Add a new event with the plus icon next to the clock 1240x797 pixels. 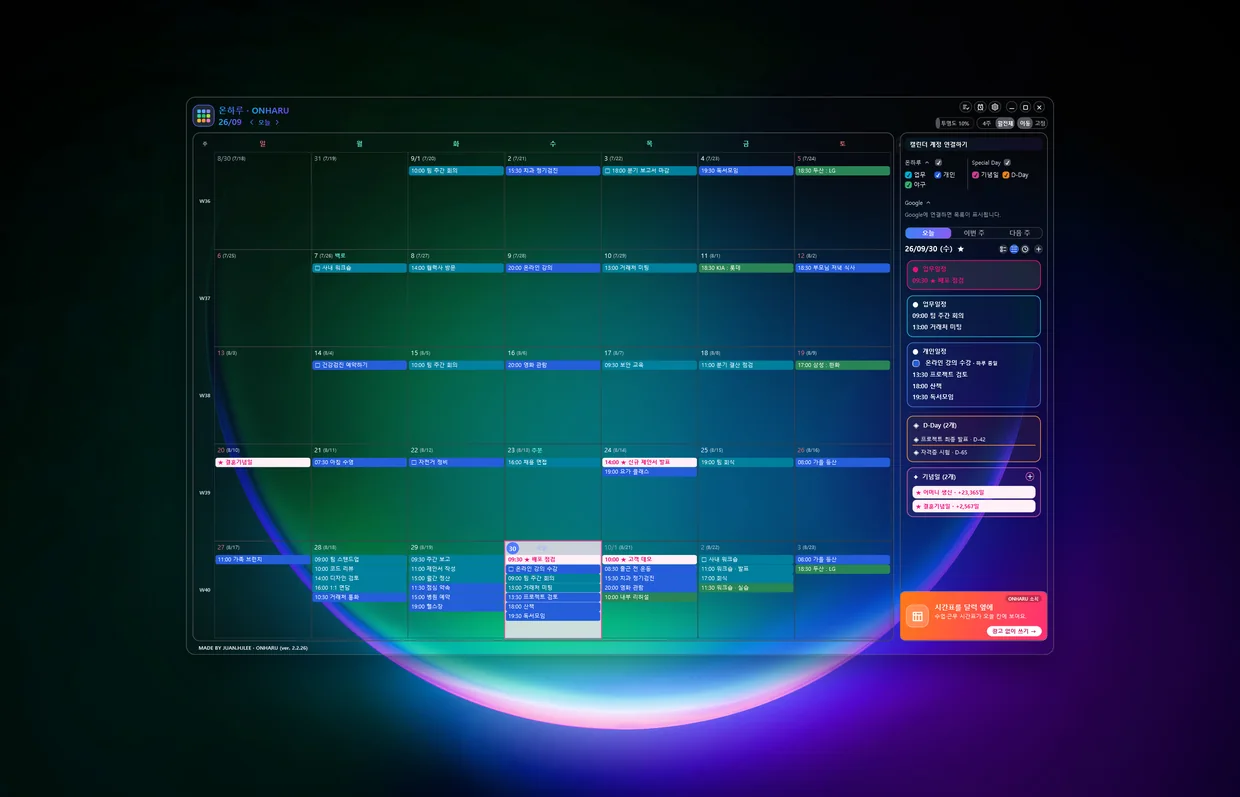(1038, 249)
